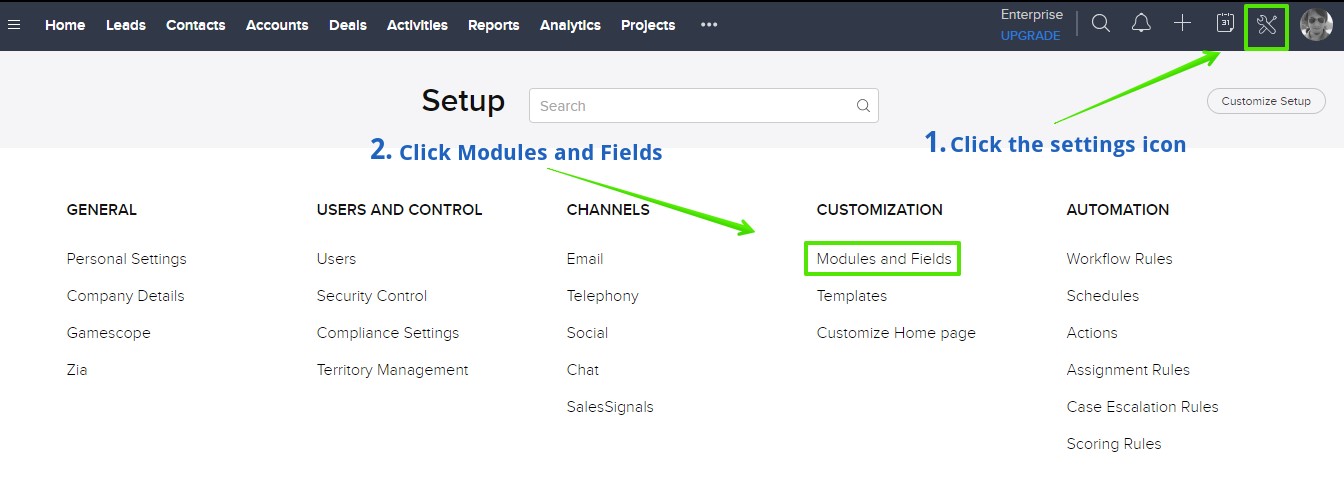Open SalesSignals settings
This screenshot has height=484, width=1344.
[610, 407]
